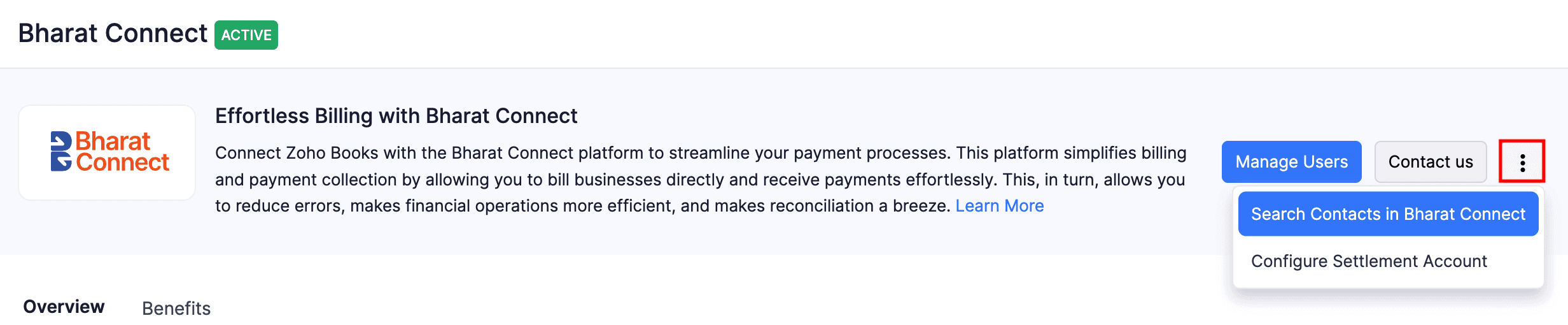1568x325 pixels.
Task: Click the green ACTIVE status badge
Action: [x=246, y=35]
